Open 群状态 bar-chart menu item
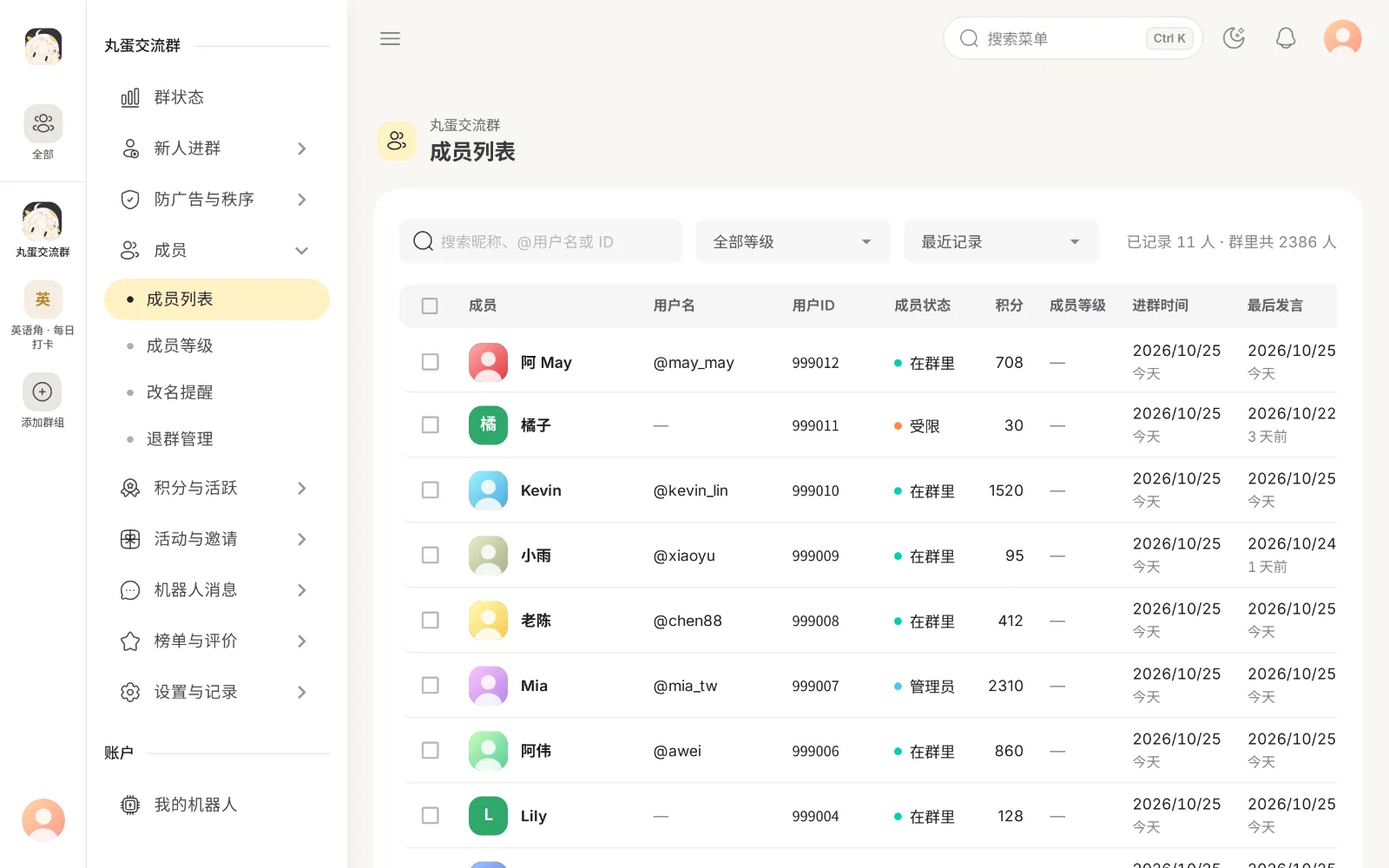Image resolution: width=1389 pixels, height=868 pixels. (217, 97)
